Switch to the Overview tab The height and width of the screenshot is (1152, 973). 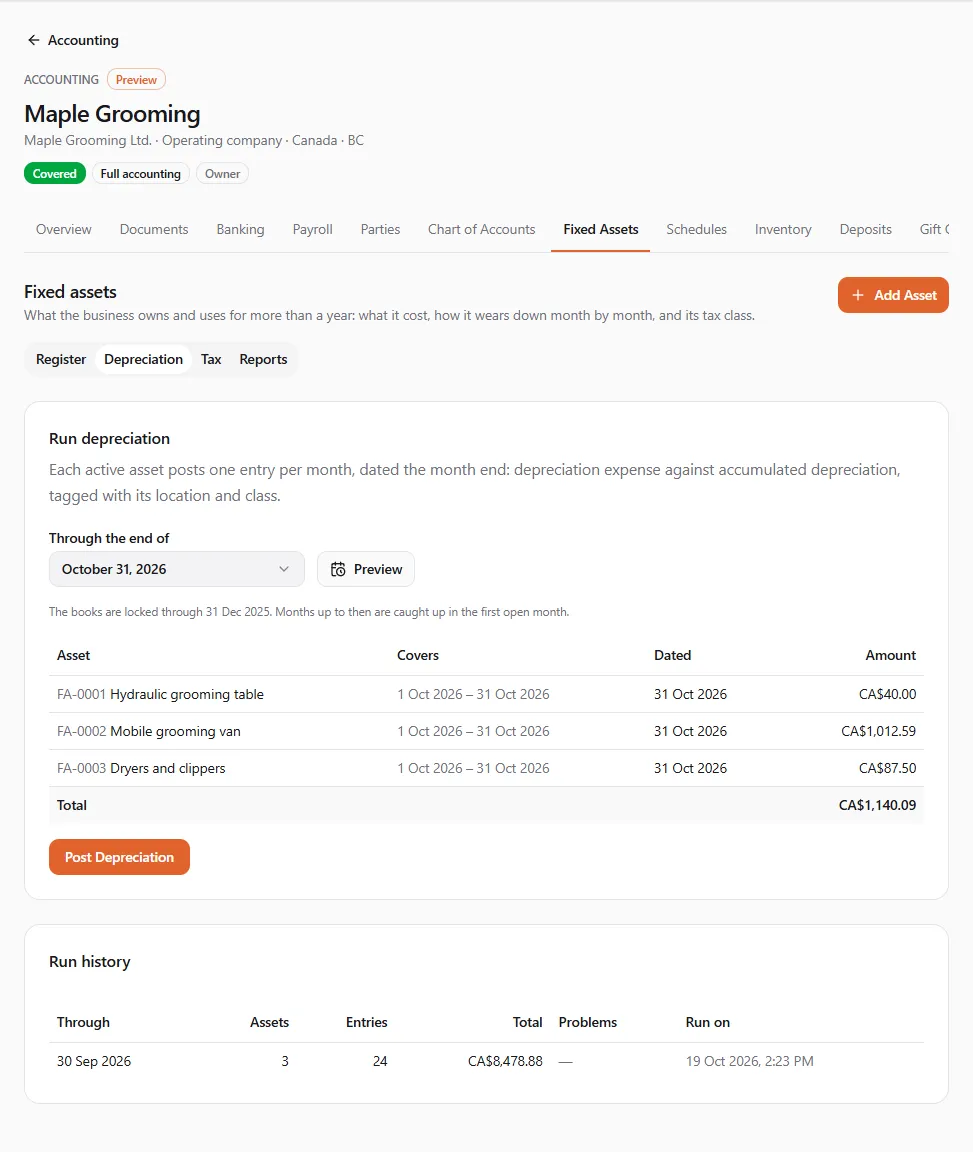click(x=64, y=229)
